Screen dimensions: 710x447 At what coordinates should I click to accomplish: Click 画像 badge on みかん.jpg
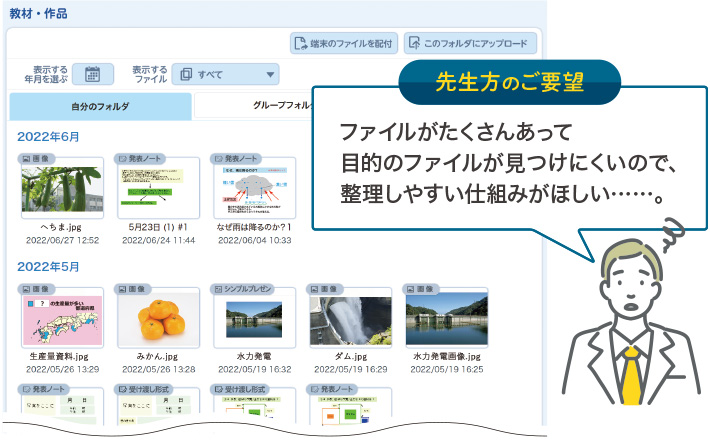[132, 288]
